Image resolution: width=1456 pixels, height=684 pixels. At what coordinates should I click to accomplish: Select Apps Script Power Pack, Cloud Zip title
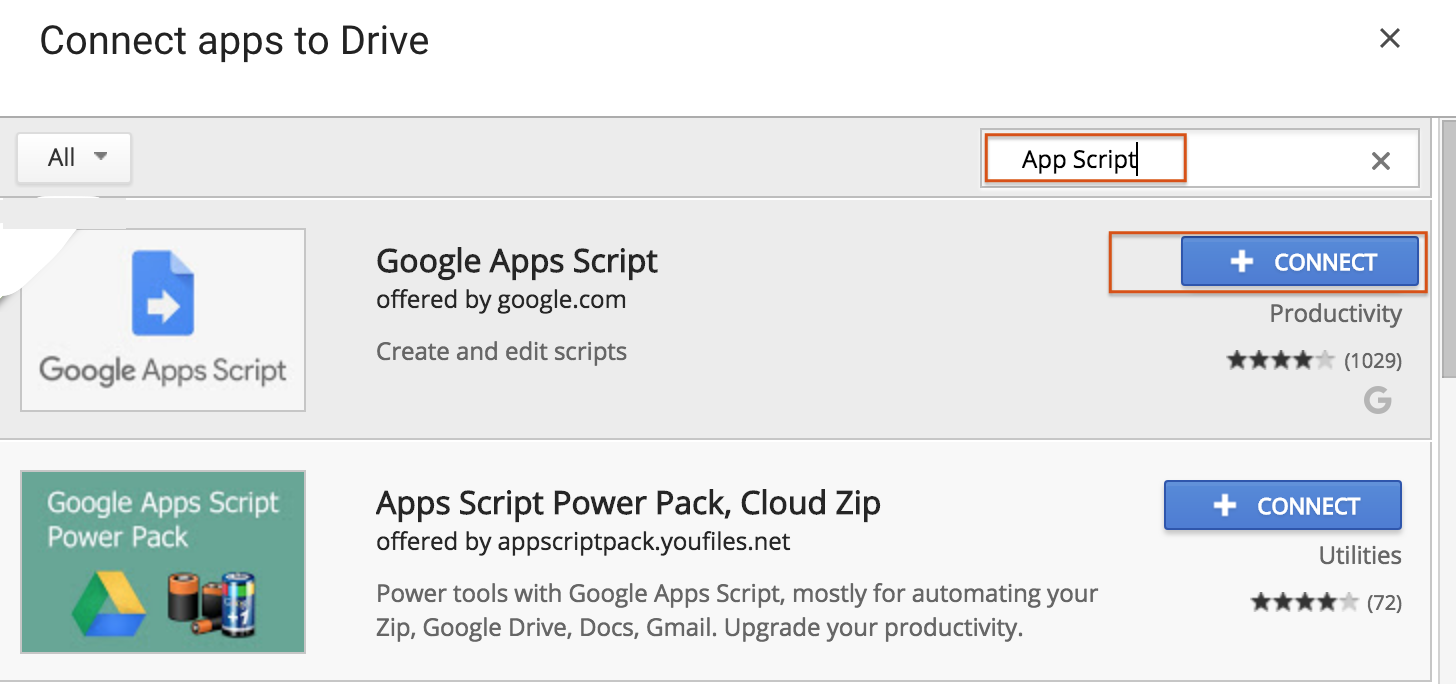tap(628, 502)
